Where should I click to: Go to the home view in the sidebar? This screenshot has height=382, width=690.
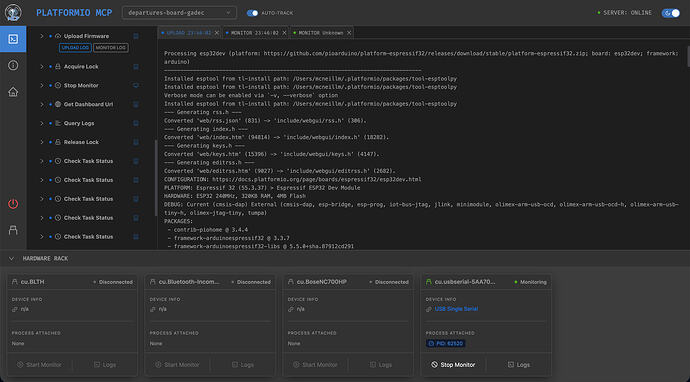[x=13, y=92]
